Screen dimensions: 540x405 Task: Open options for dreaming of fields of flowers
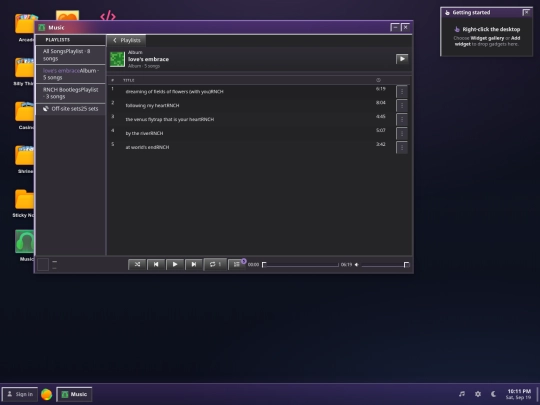(x=402, y=92)
